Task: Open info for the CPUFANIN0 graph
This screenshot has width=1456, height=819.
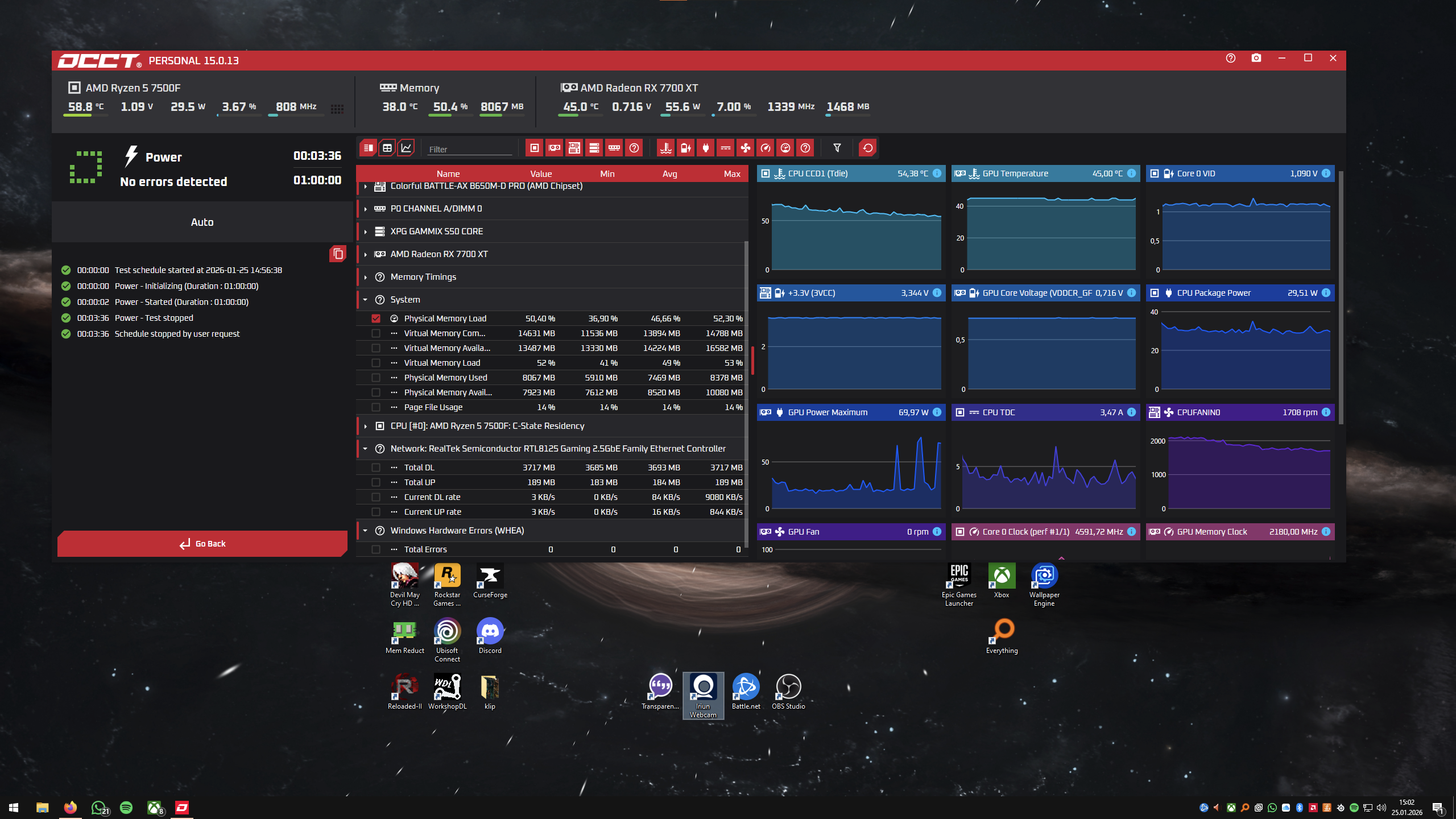Action: tap(1326, 412)
